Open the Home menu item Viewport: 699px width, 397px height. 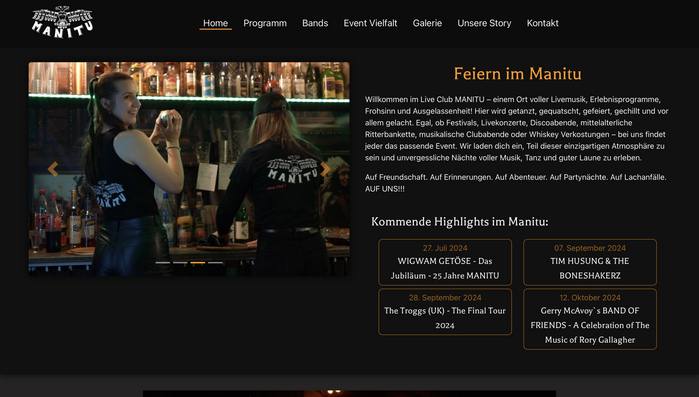[215, 23]
